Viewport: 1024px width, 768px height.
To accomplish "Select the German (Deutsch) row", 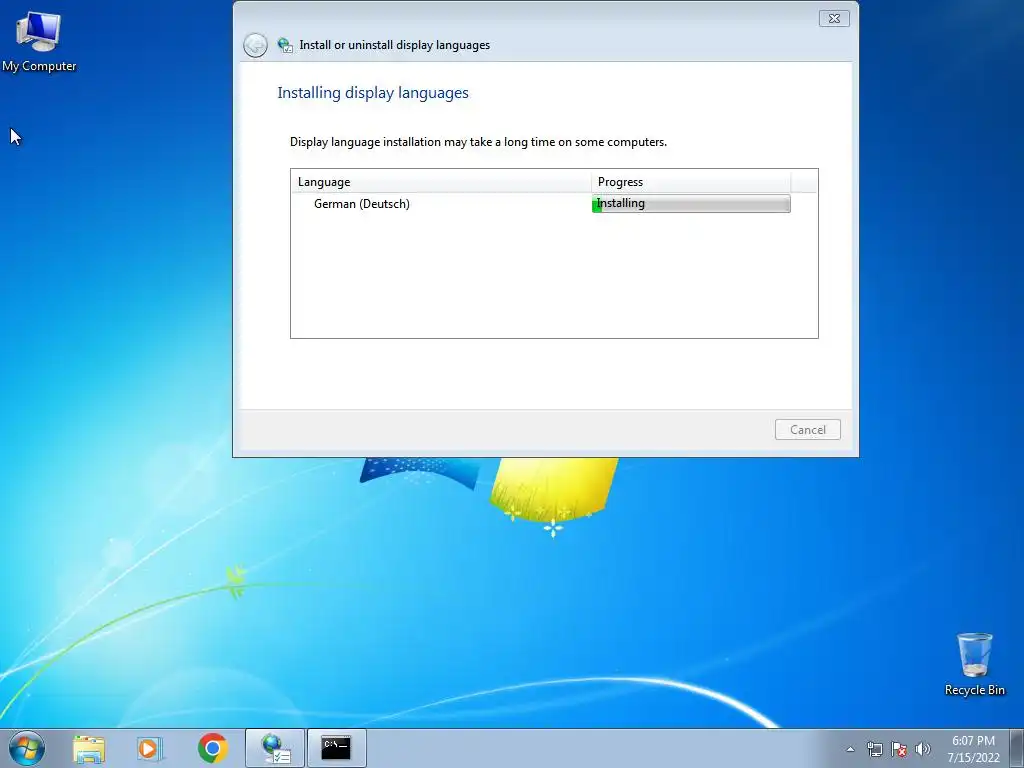I will coord(541,204).
